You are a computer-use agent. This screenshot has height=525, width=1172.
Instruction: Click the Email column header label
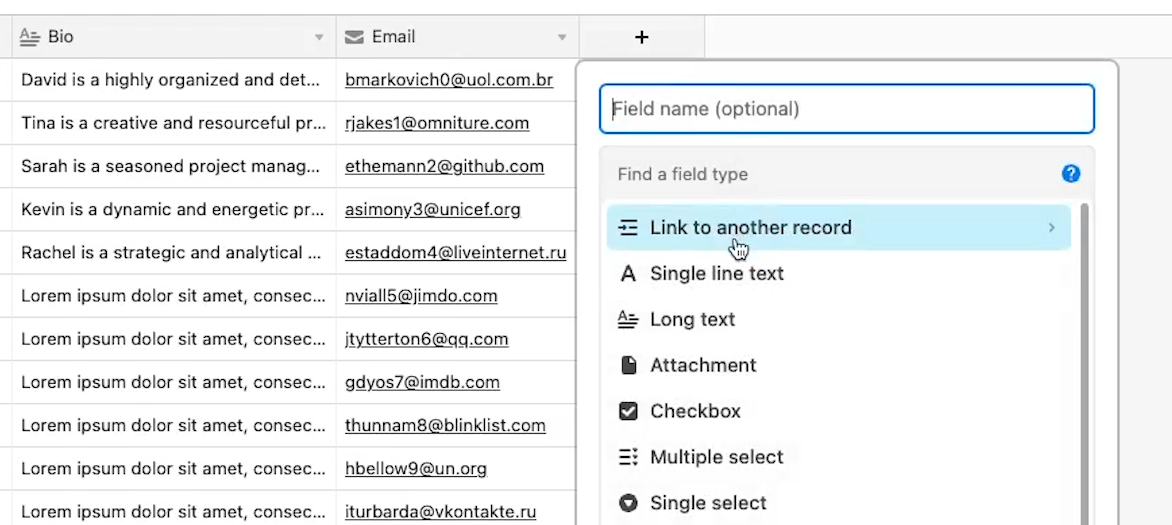[x=393, y=37]
